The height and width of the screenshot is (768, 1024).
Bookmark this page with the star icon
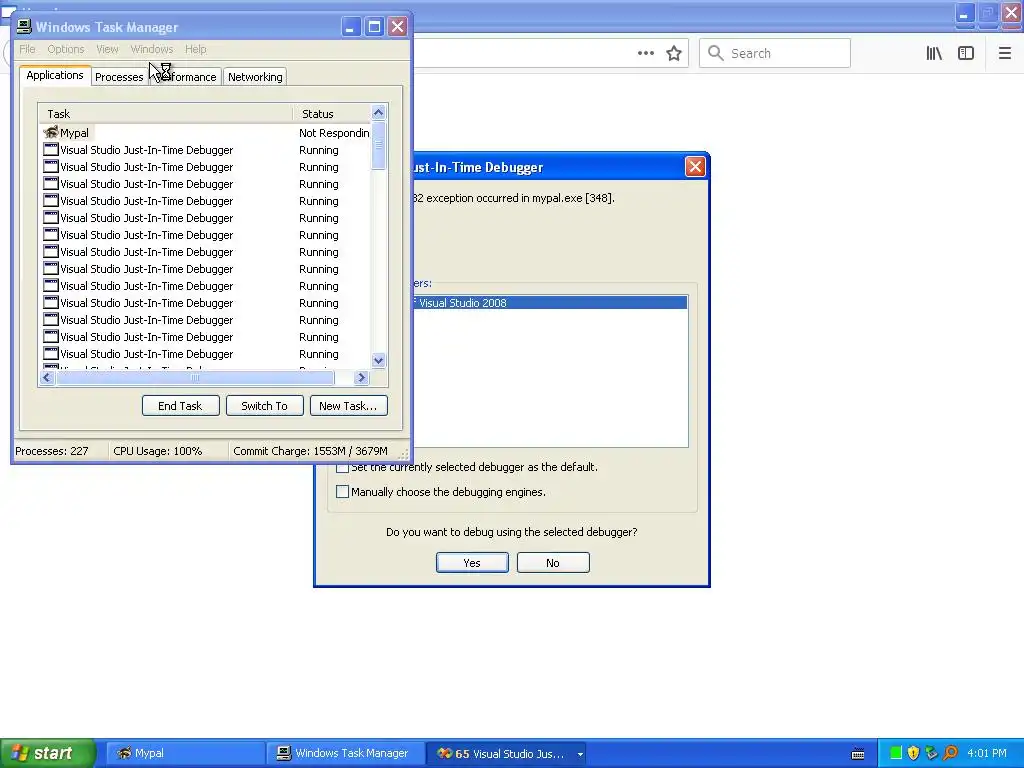point(674,53)
